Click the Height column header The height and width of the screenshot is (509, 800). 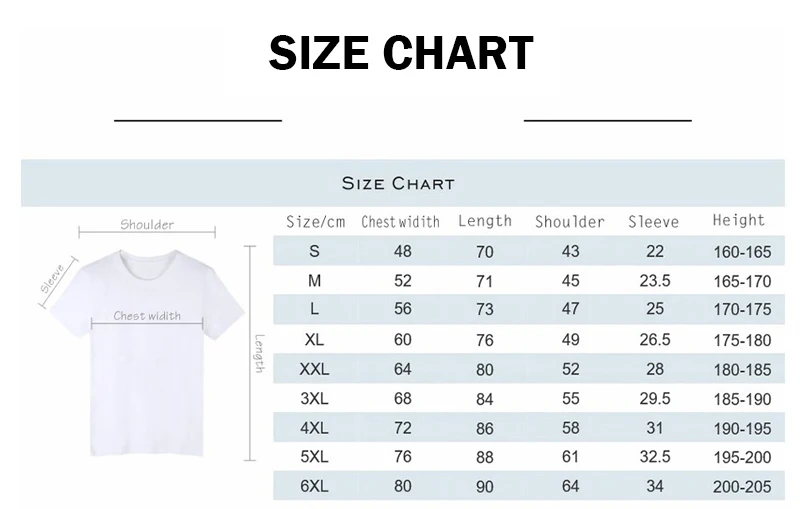pos(739,220)
